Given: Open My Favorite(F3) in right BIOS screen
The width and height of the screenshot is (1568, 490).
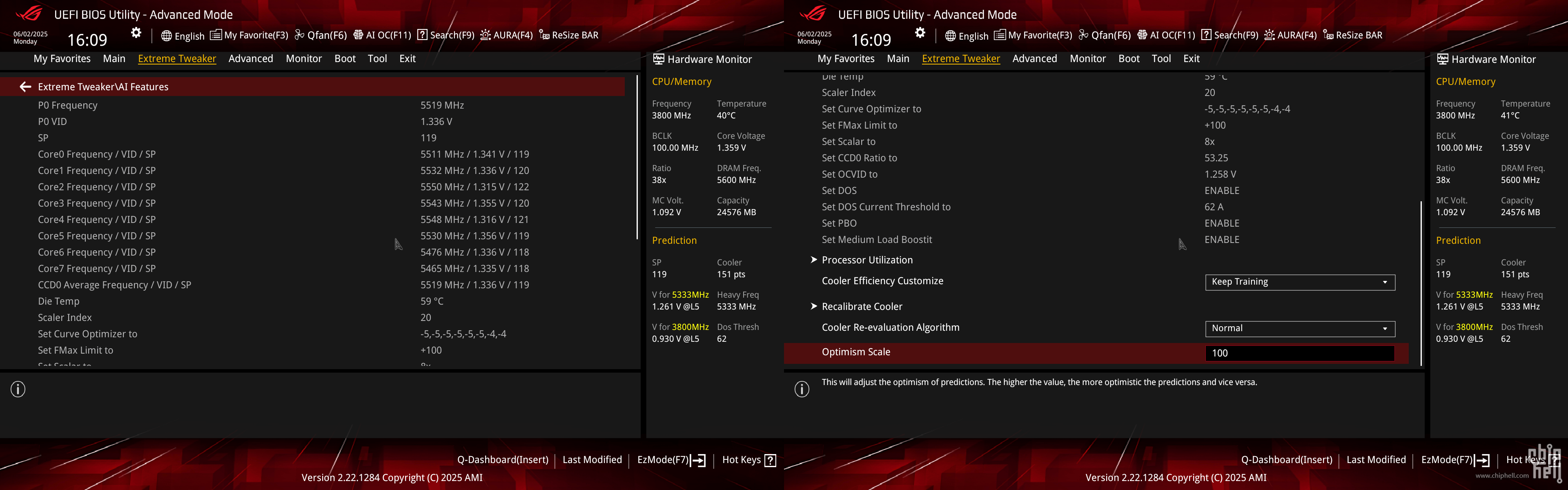Looking at the screenshot, I should (1033, 35).
